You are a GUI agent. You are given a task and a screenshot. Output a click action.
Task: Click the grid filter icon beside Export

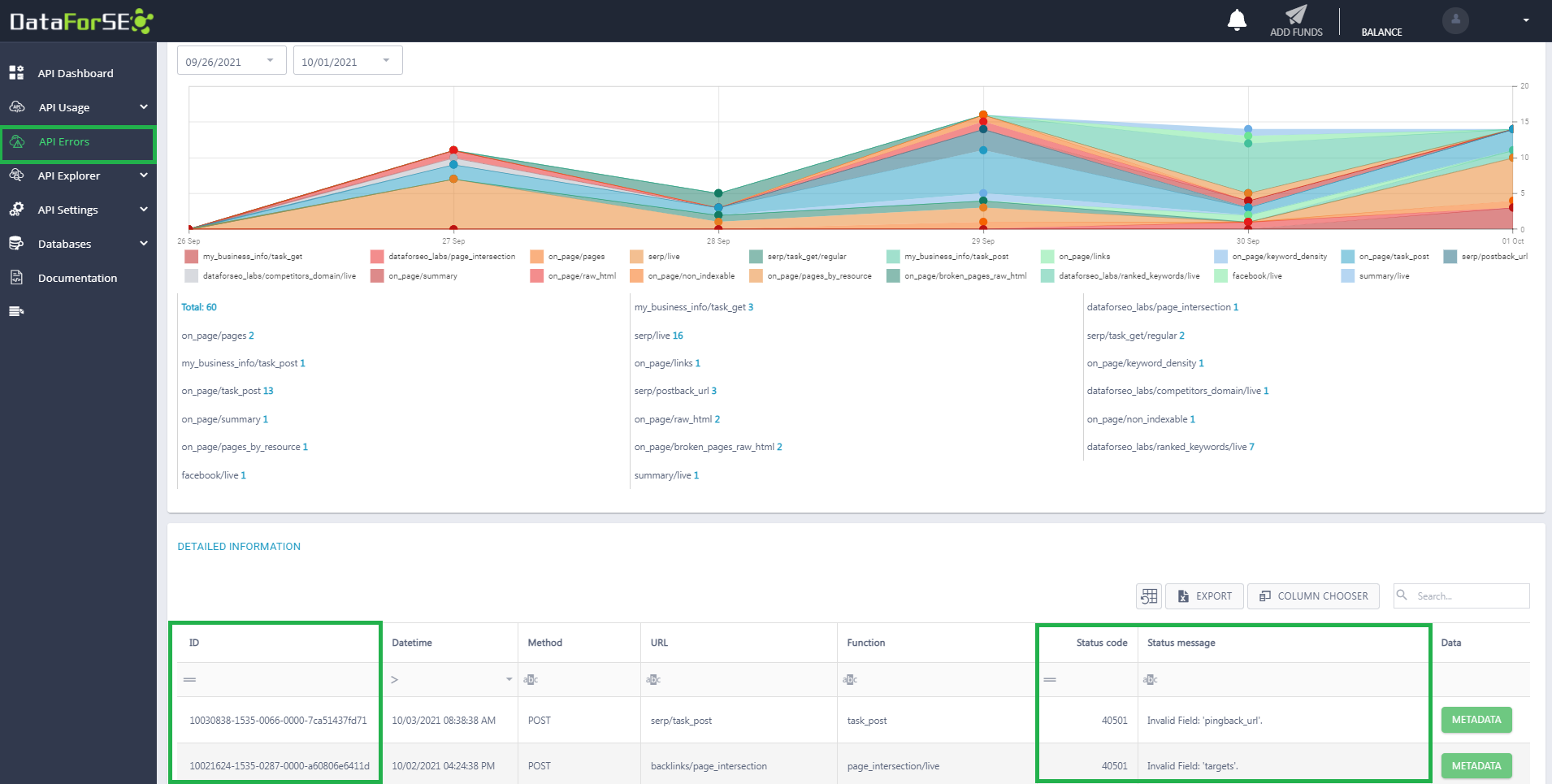point(1149,596)
